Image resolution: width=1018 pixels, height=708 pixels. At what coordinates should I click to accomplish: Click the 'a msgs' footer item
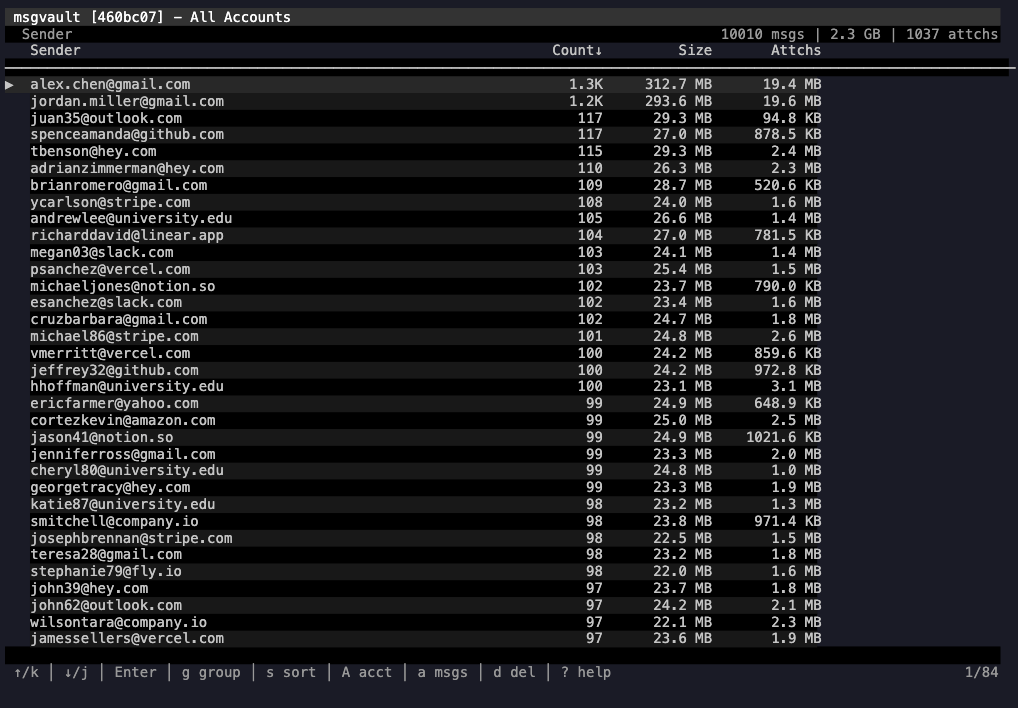[443, 672]
